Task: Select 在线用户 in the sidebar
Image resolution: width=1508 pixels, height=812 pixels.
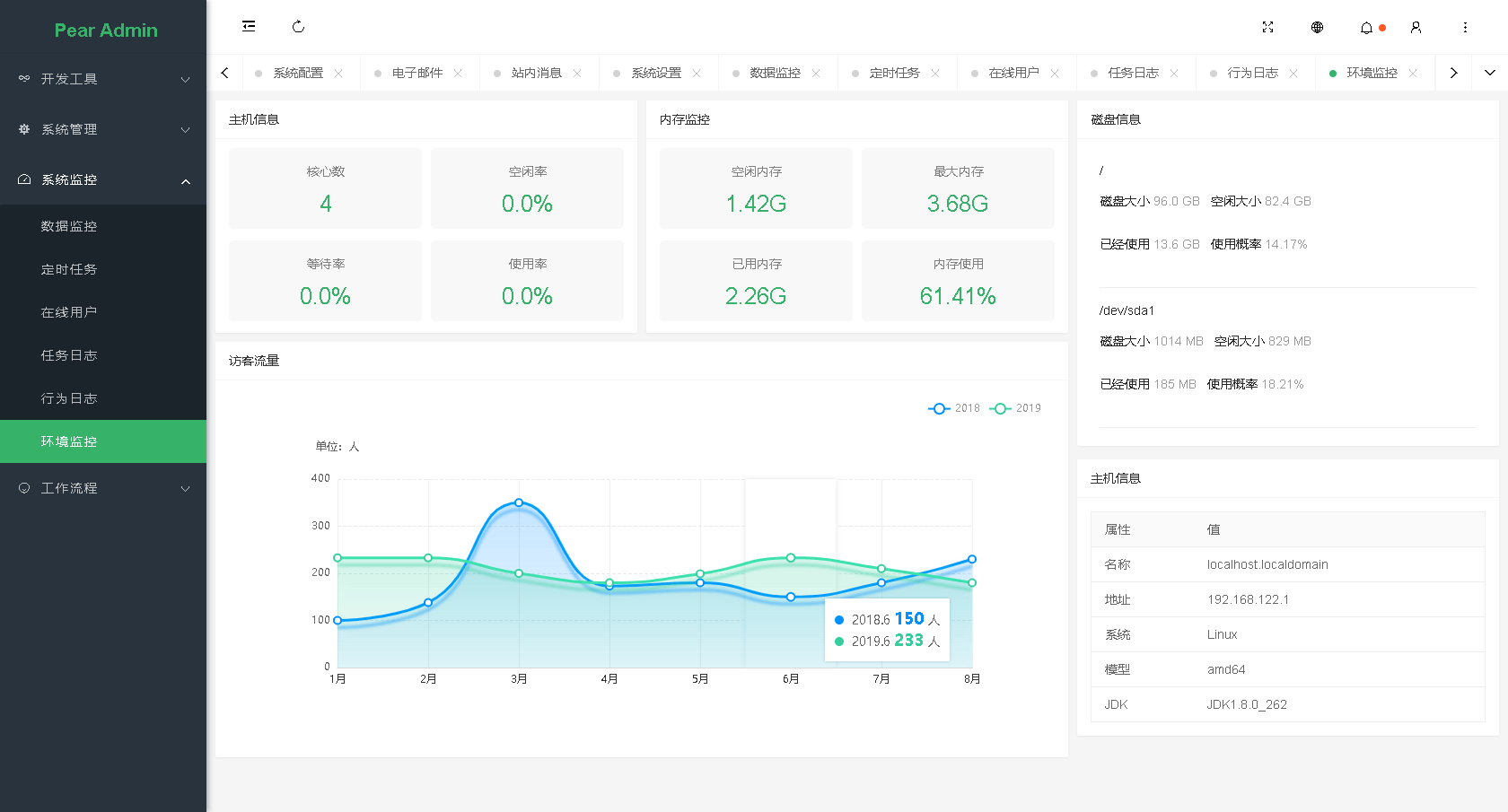Action: click(x=69, y=311)
